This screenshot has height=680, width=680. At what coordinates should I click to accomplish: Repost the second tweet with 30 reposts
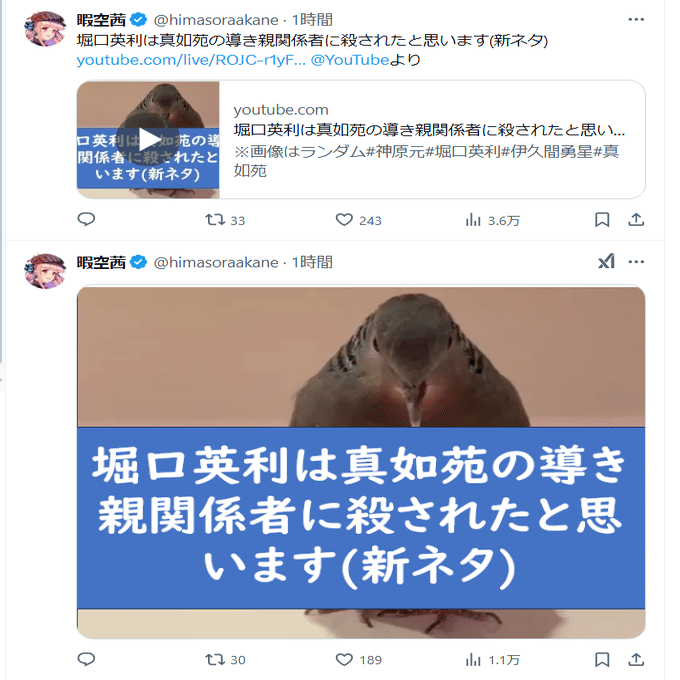point(225,660)
